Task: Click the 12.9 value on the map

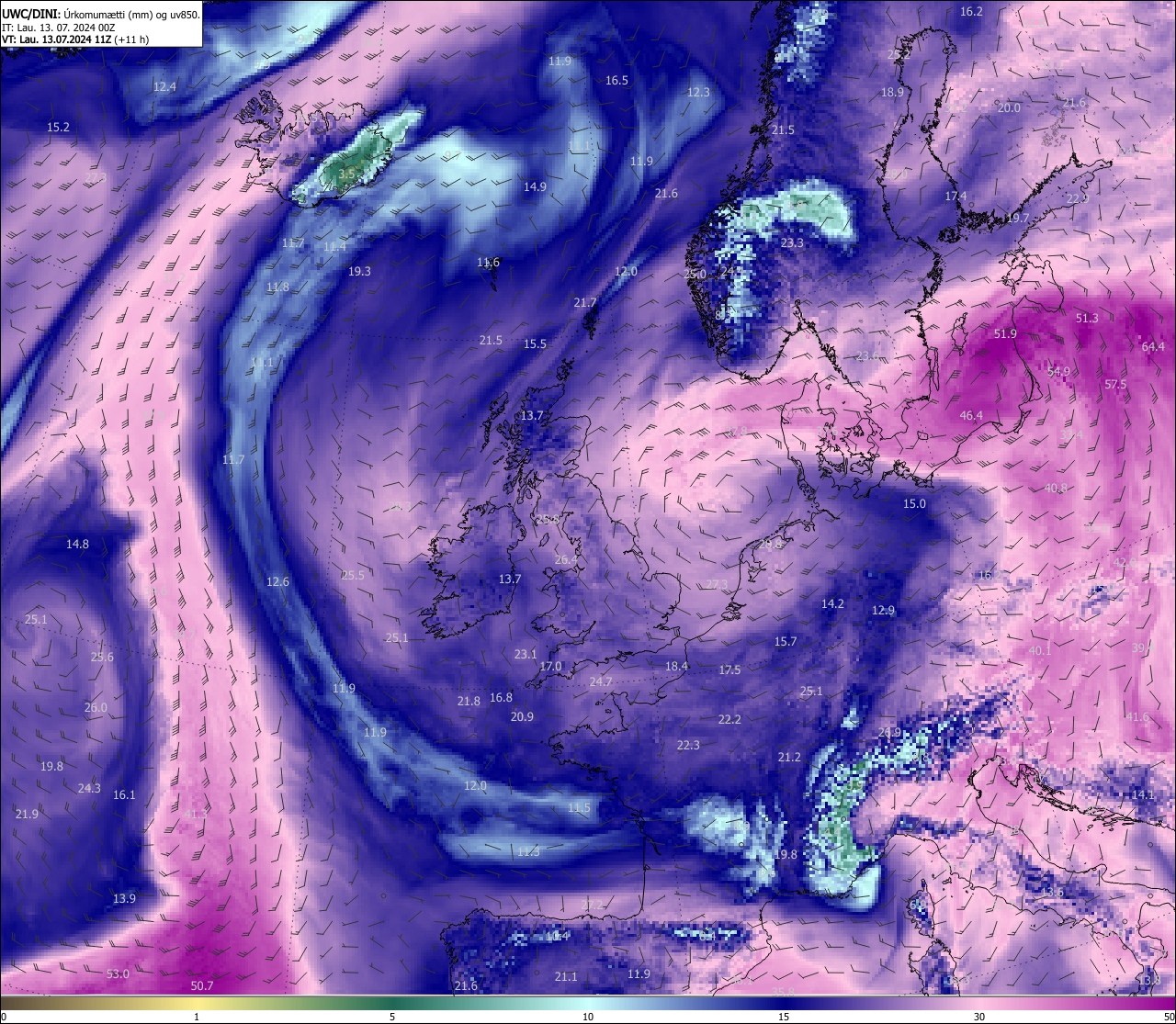Action: click(883, 610)
